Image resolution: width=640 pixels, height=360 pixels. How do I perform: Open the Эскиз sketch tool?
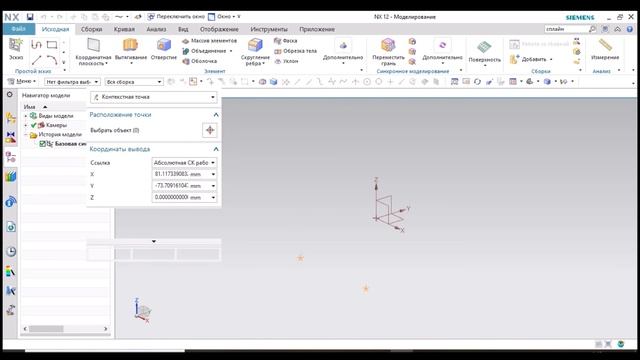tap(16, 49)
